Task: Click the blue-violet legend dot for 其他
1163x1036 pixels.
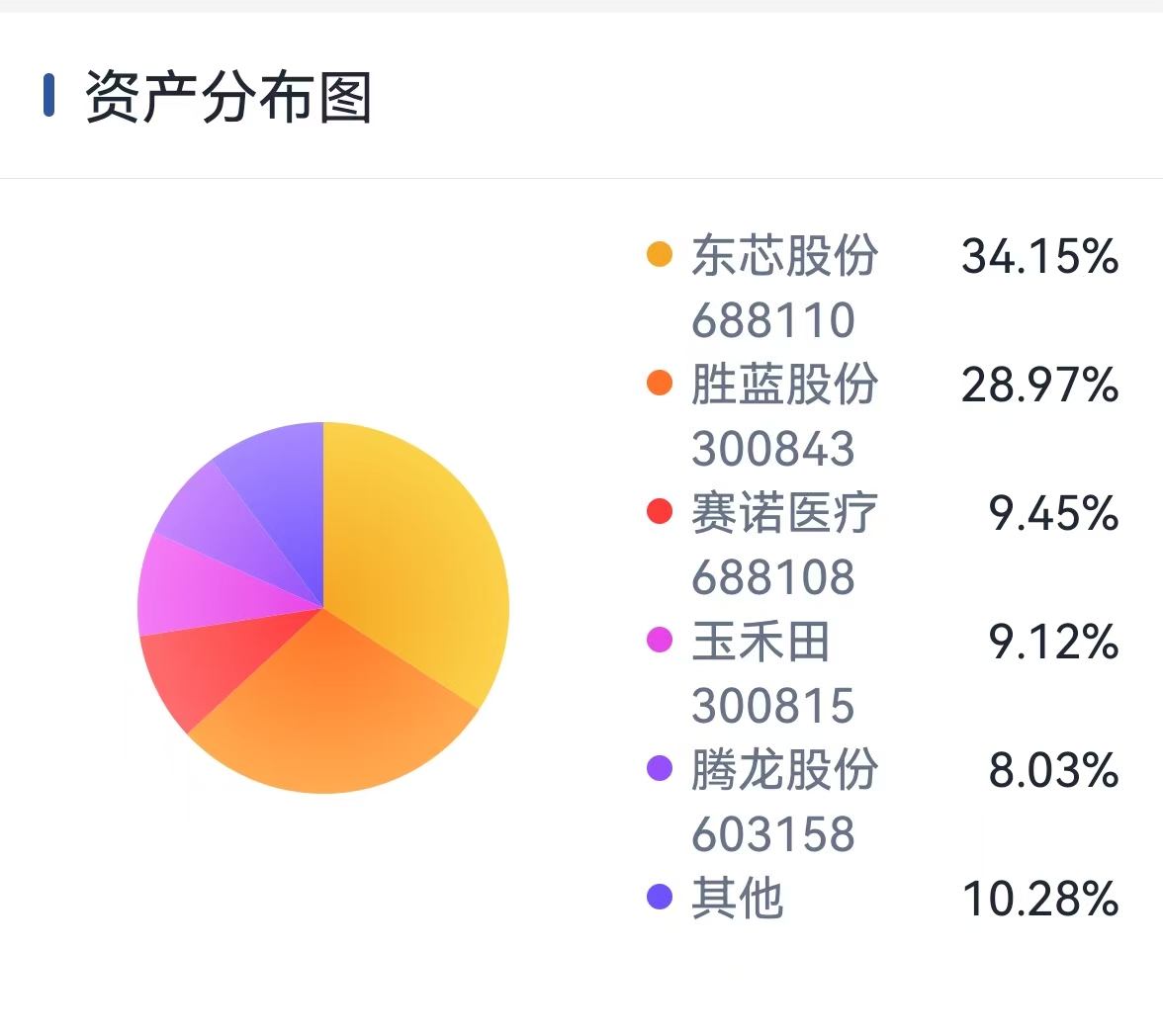Action: (x=660, y=896)
